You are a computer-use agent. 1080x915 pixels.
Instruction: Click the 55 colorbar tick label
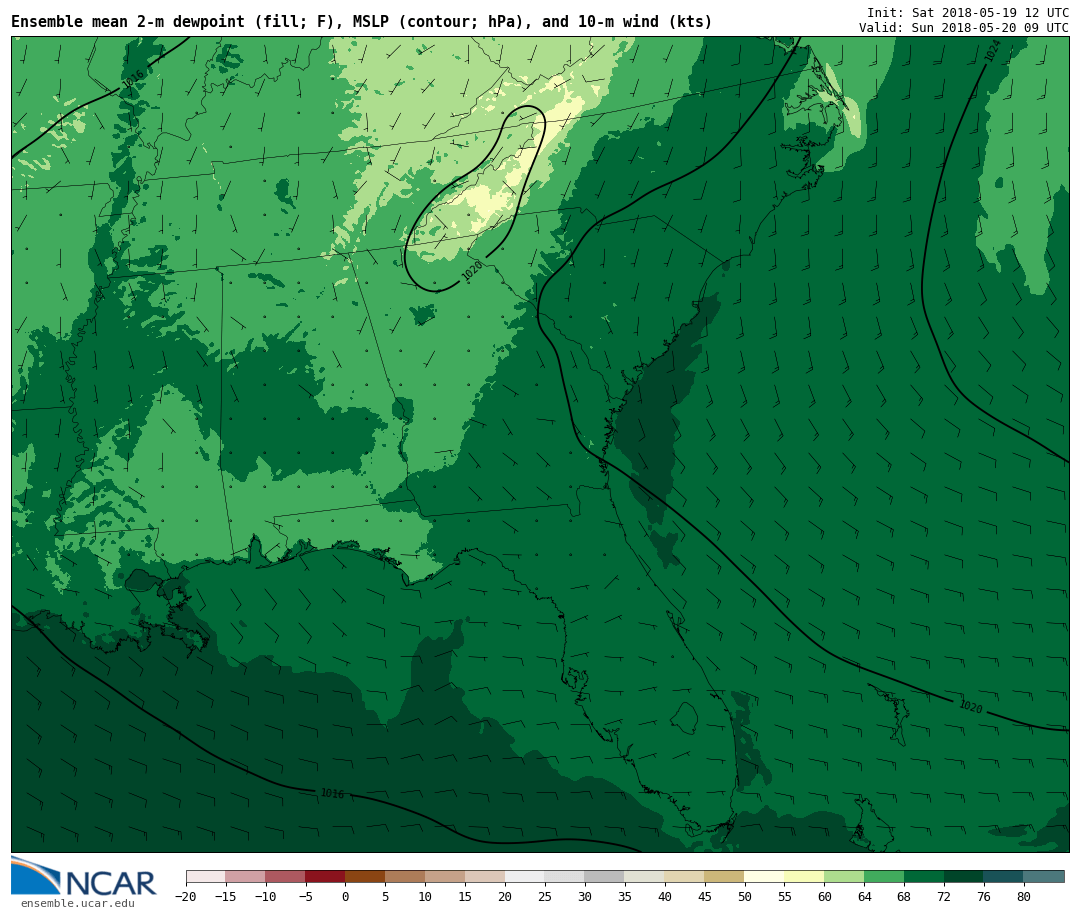click(x=785, y=896)
